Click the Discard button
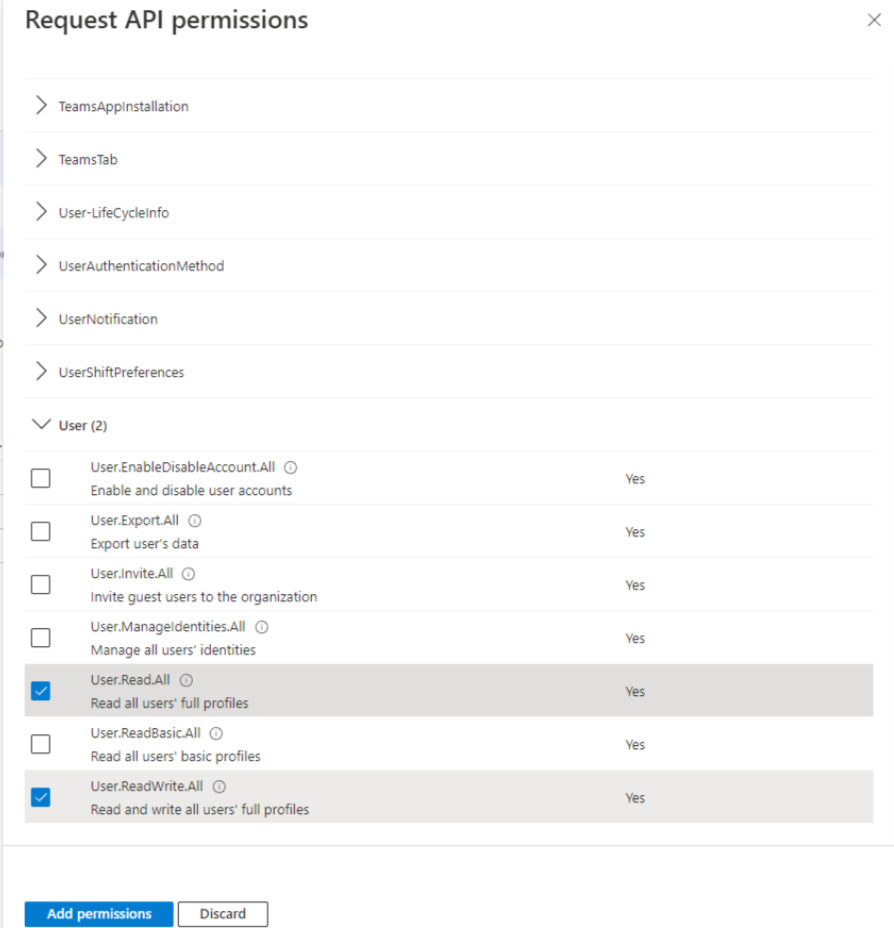 click(x=222, y=914)
